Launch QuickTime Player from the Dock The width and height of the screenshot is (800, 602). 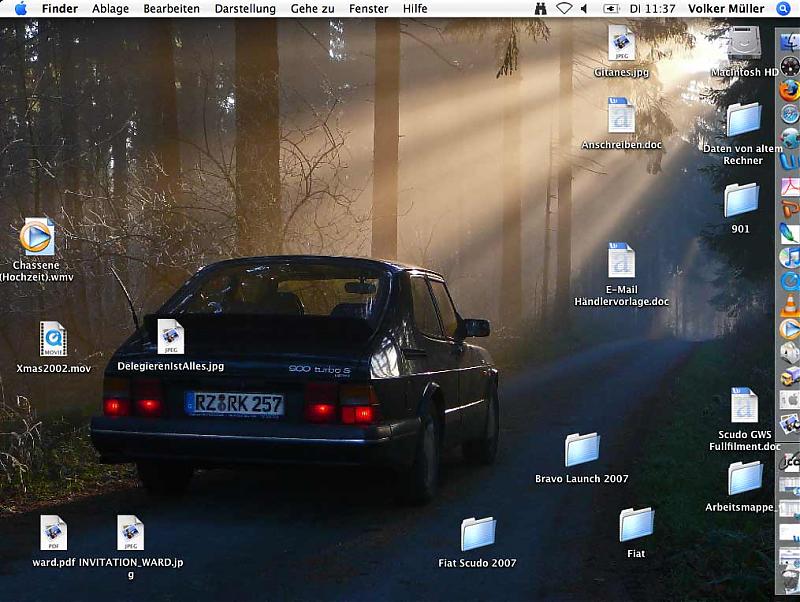[x=790, y=281]
